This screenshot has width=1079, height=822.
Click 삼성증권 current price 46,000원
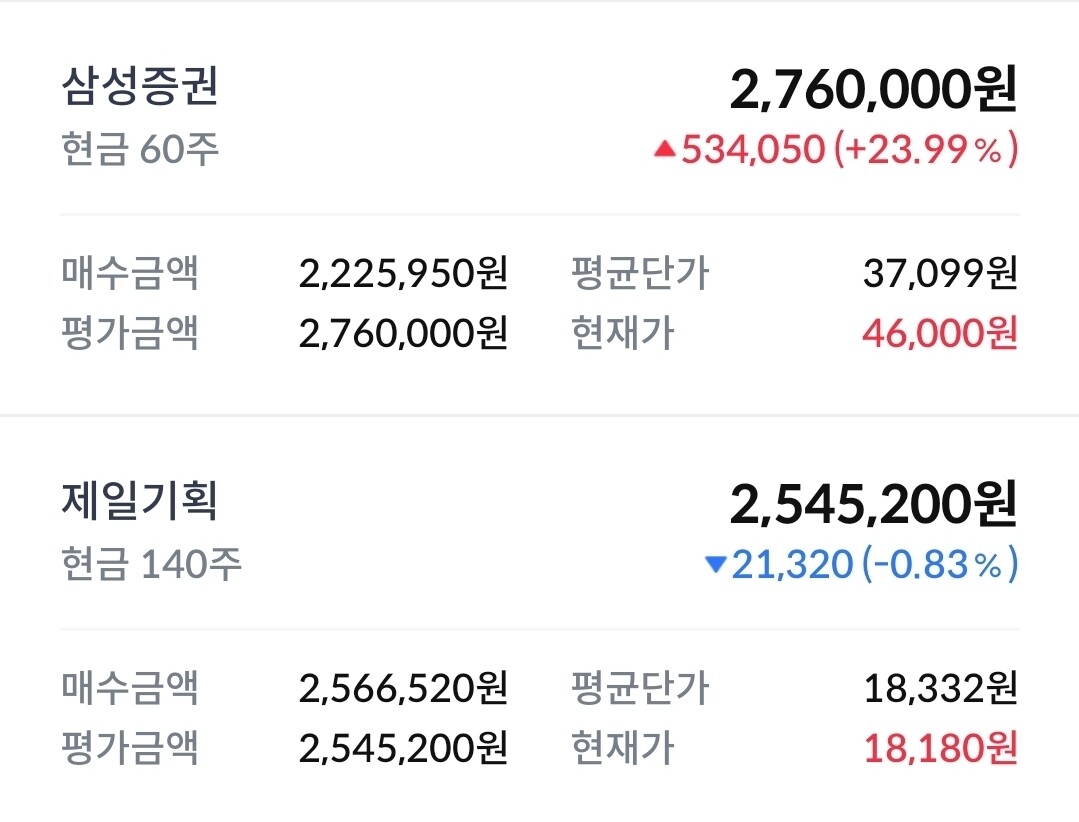click(939, 333)
